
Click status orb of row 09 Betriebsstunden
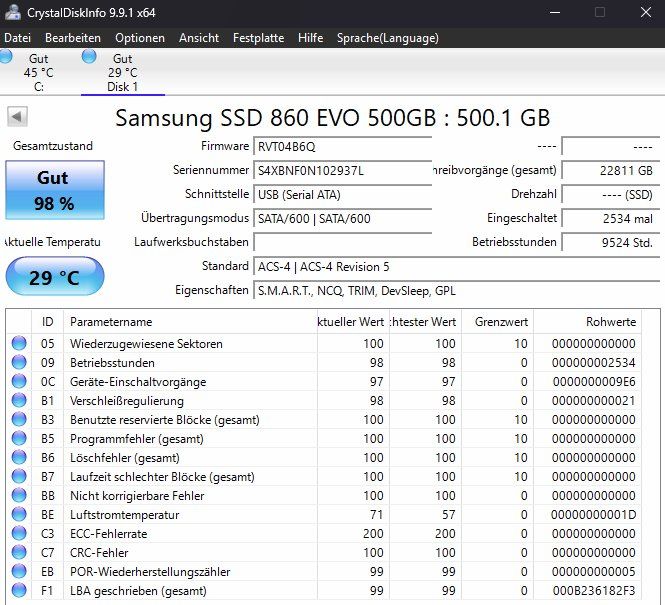coord(19,362)
